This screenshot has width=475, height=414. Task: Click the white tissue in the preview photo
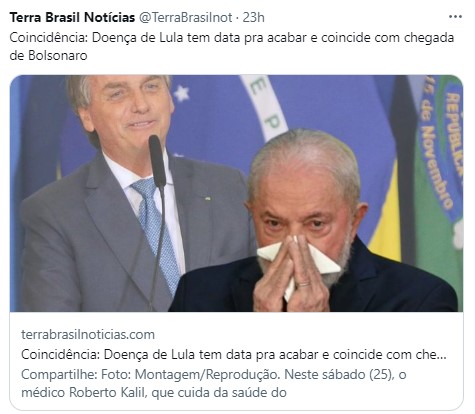(x=300, y=263)
